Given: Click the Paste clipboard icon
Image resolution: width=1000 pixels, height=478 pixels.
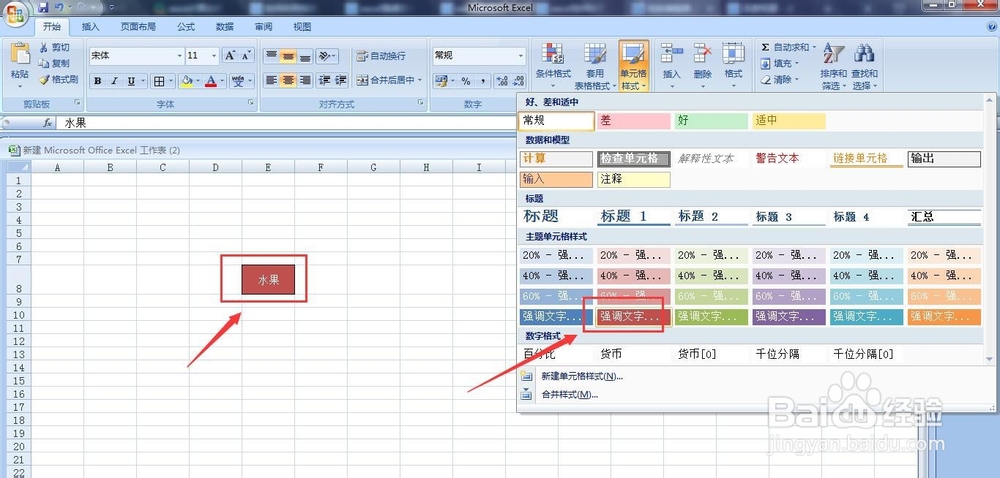Looking at the screenshot, I should click(x=20, y=54).
